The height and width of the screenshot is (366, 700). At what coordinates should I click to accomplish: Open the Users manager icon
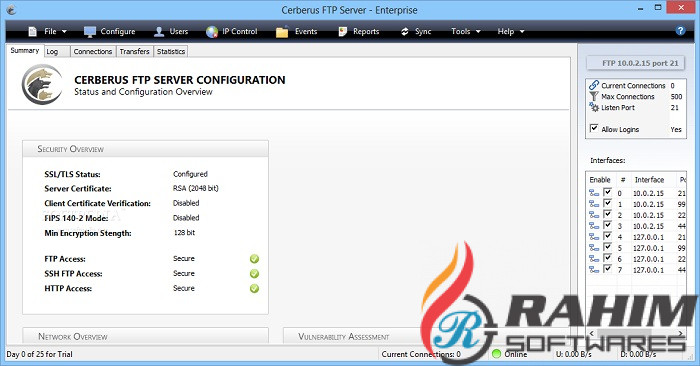(x=159, y=32)
